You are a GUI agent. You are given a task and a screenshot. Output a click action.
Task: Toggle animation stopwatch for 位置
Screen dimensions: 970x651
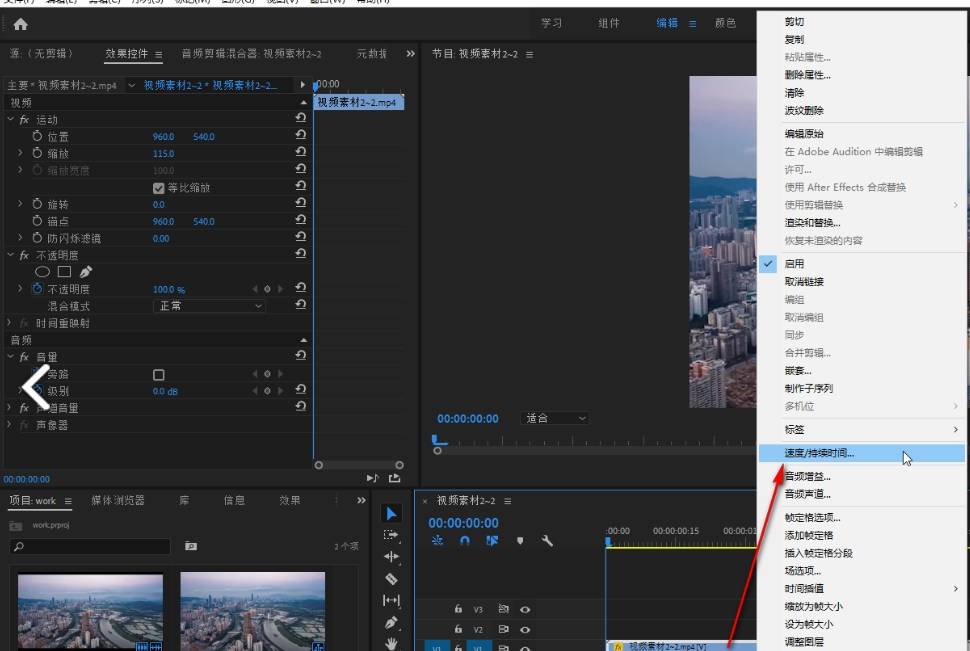pos(37,136)
